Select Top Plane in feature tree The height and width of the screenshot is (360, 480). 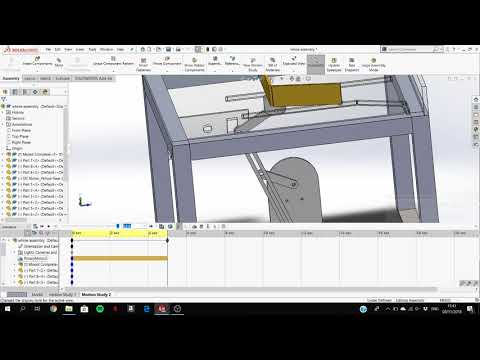[x=20, y=136]
